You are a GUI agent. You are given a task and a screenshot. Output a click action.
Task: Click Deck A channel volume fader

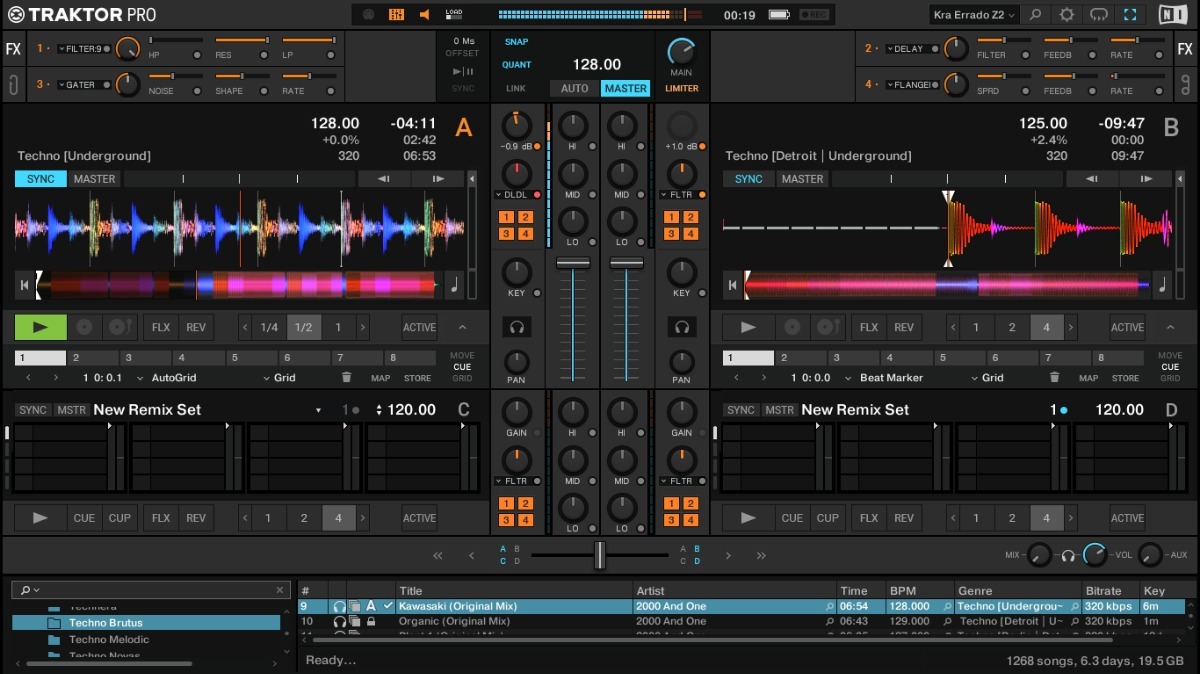pyautogui.click(x=573, y=263)
